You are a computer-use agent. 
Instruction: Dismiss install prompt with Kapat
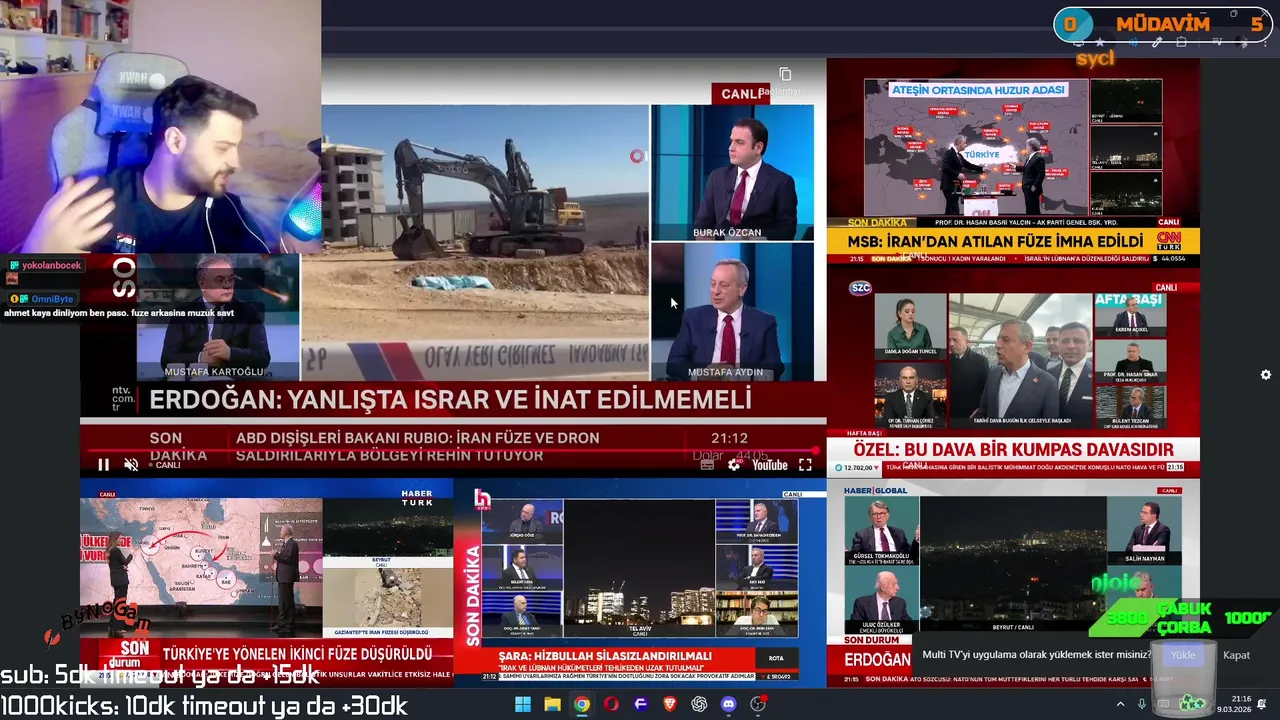[x=1237, y=655]
